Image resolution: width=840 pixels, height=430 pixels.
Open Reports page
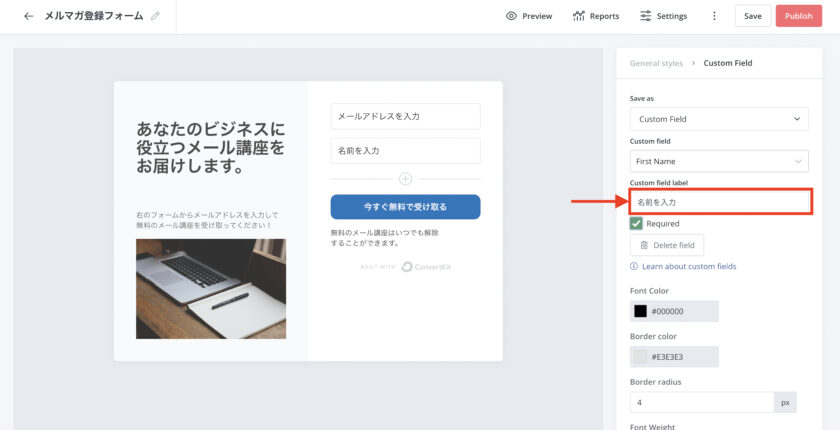pyautogui.click(x=596, y=16)
